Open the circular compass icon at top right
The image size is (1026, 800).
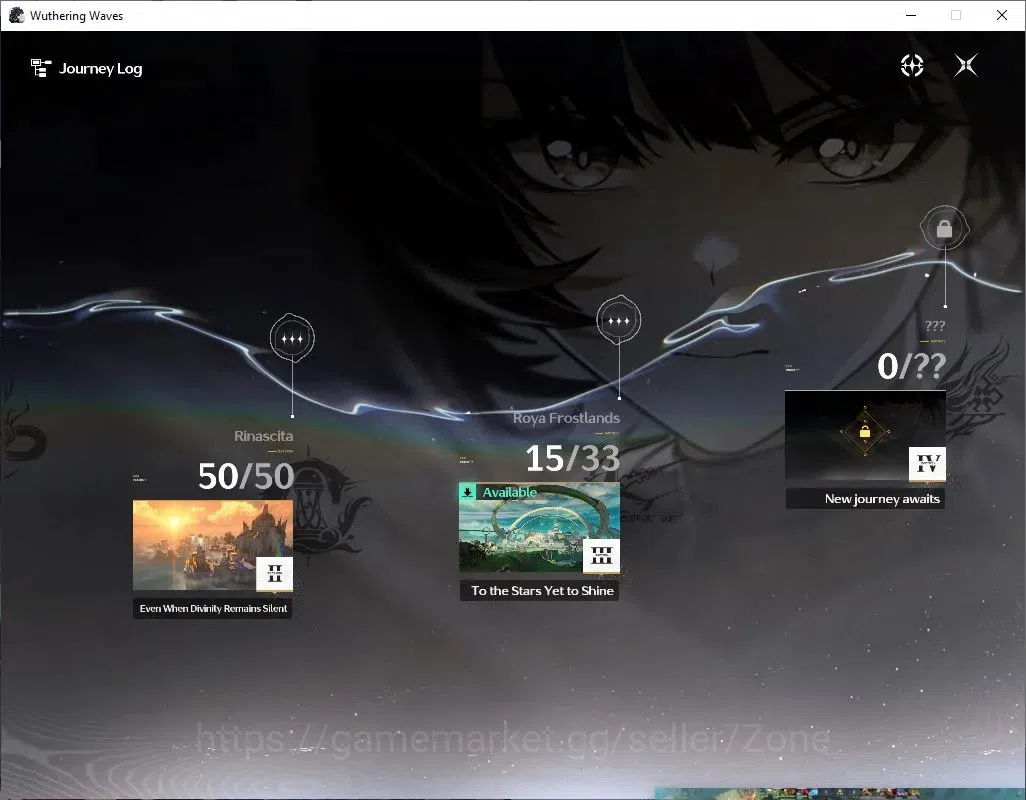point(911,65)
